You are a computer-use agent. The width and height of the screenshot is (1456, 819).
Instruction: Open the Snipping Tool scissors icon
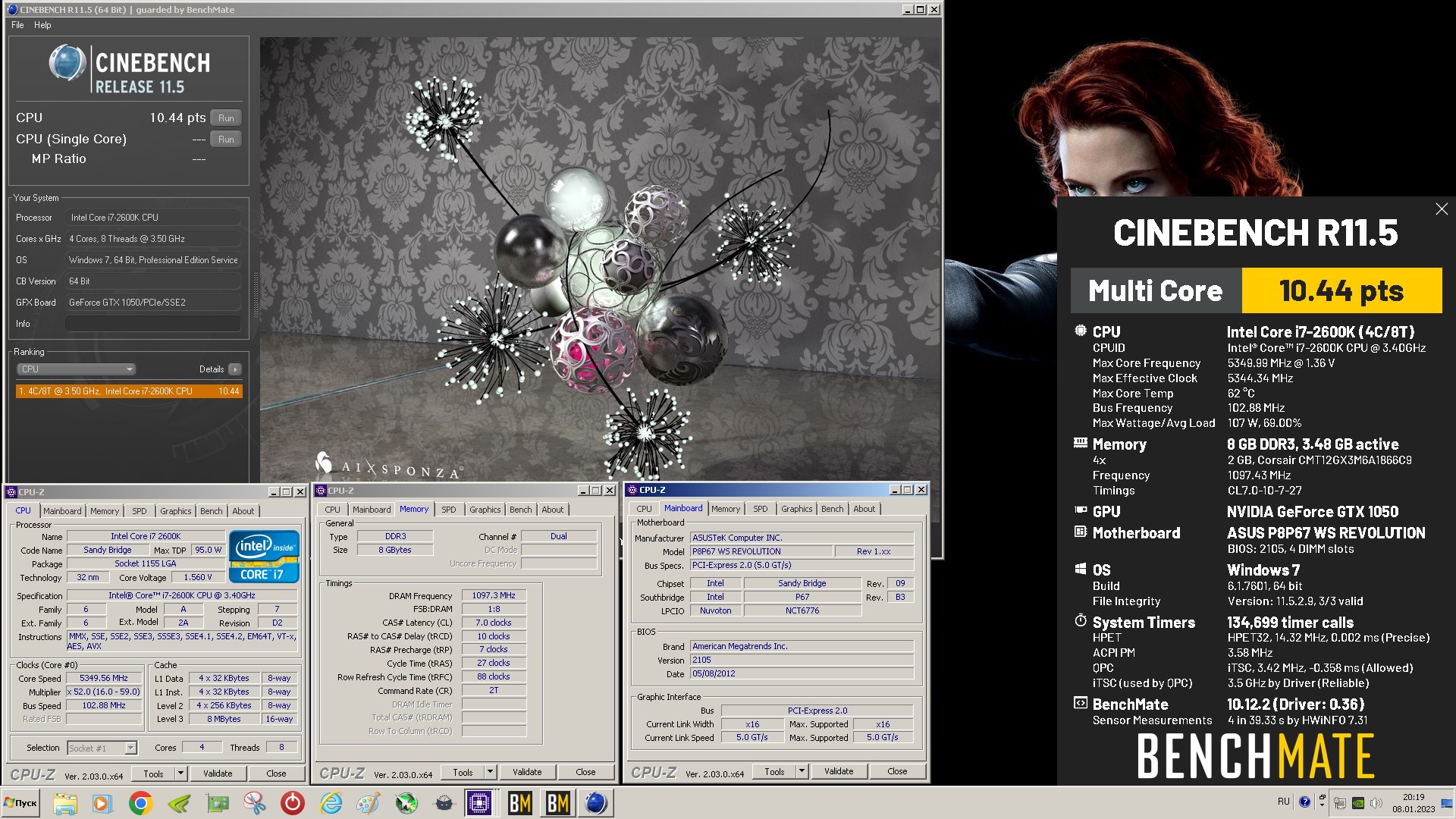(x=255, y=803)
